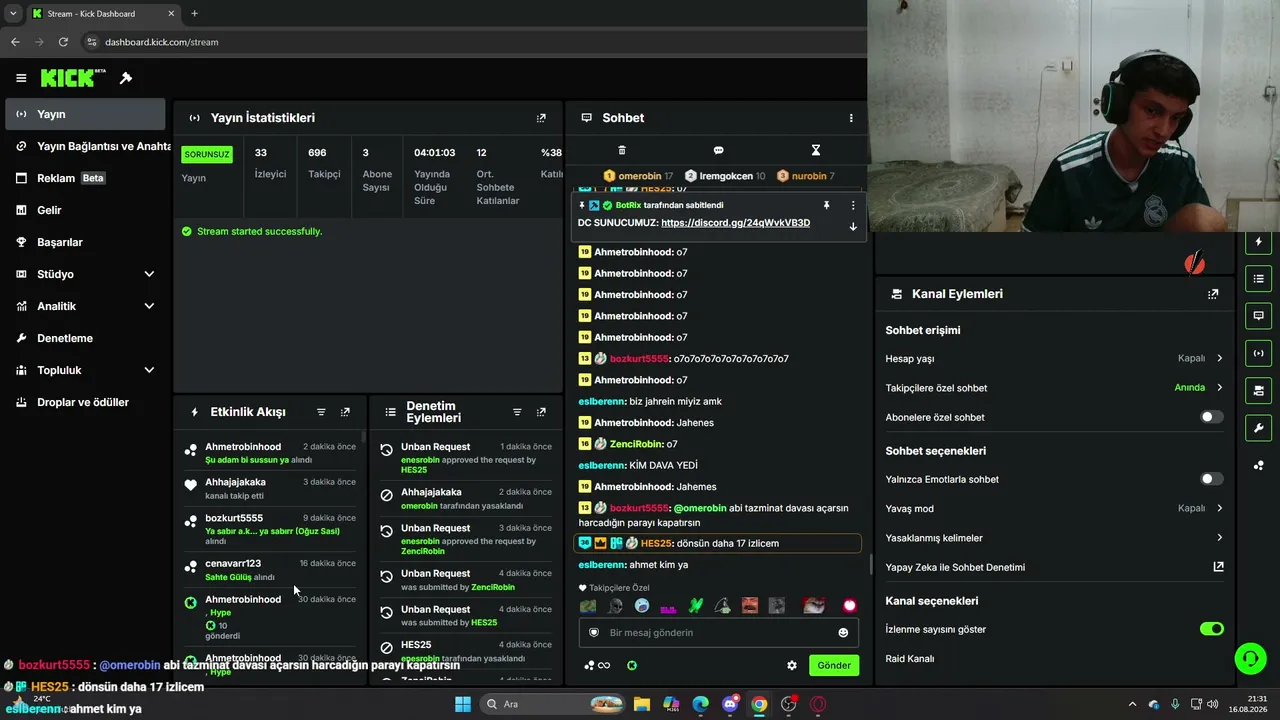
Task: Reload the dashboard page
Action: [x=63, y=42]
